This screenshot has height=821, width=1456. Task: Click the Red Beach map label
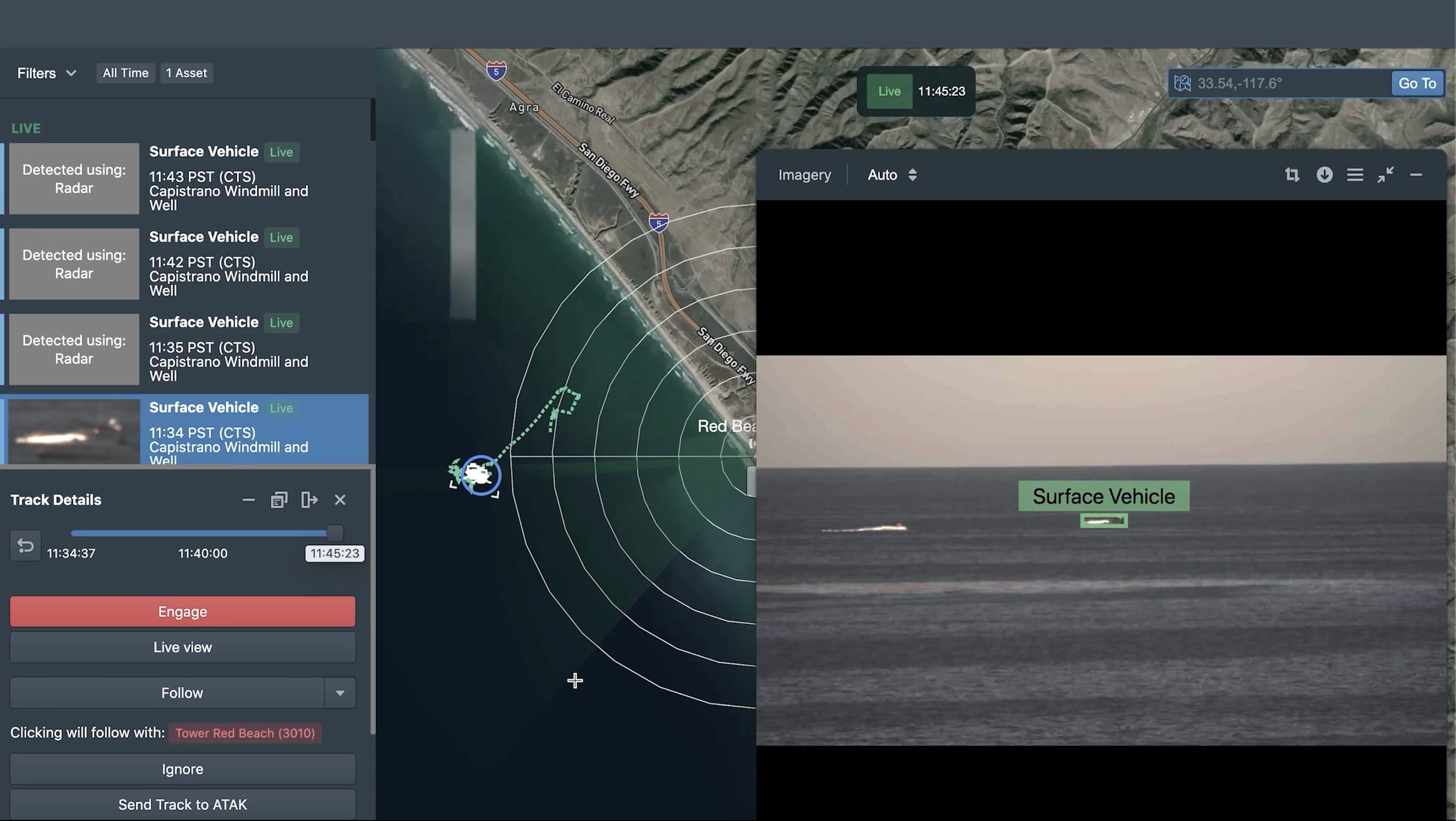coord(727,426)
